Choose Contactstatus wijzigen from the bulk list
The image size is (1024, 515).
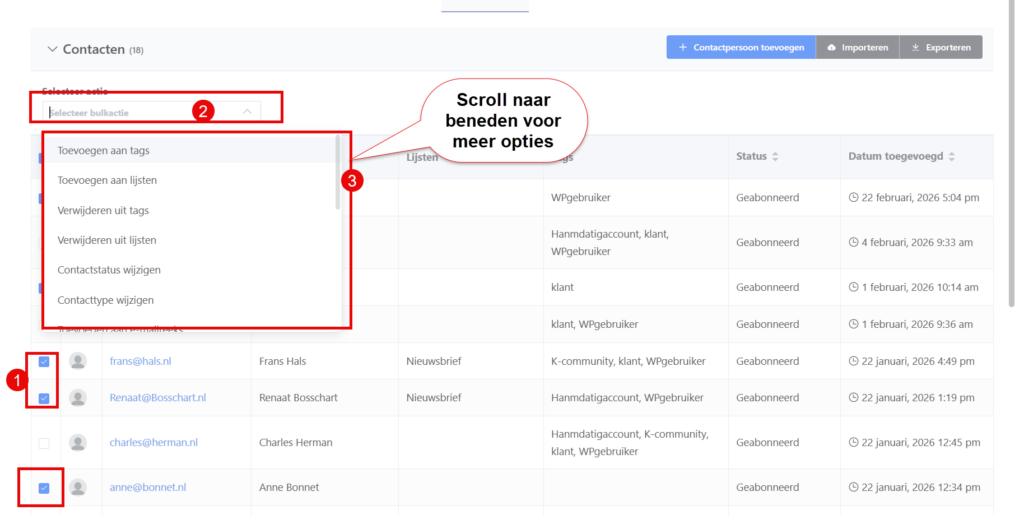(109, 270)
